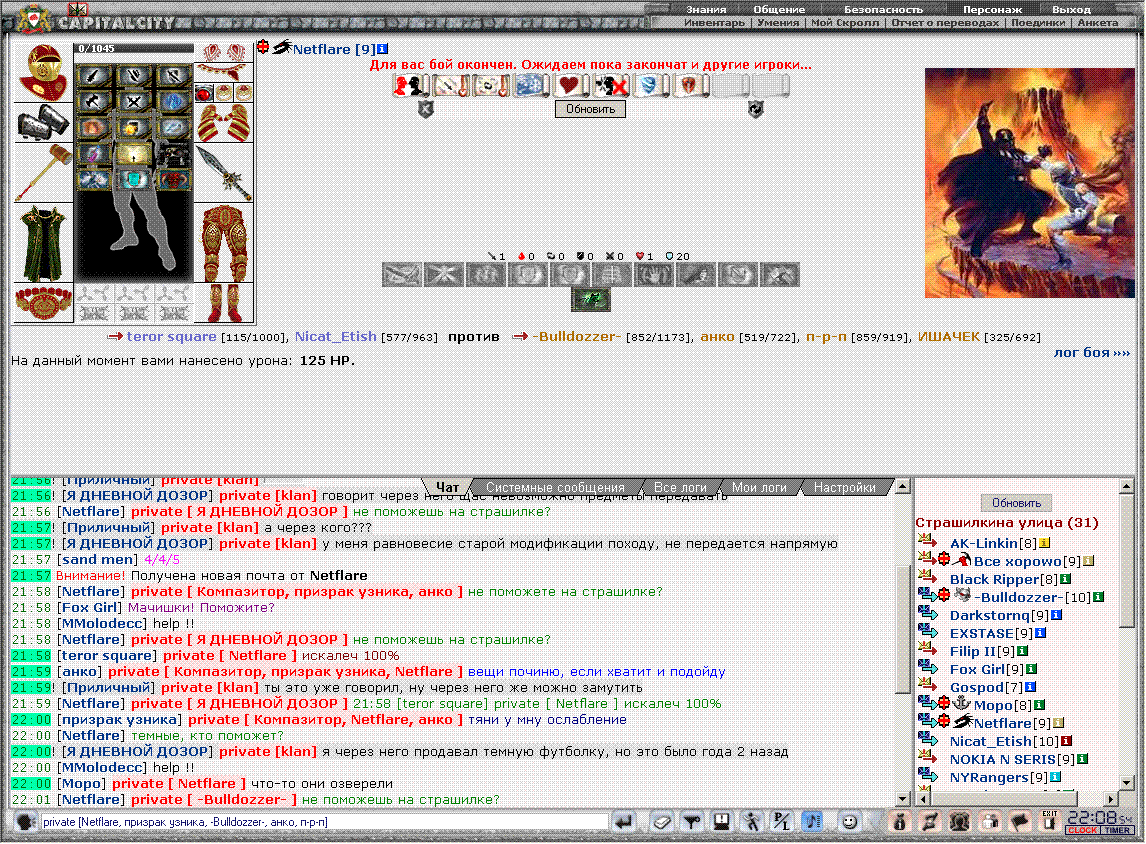This screenshot has width=1146, height=844.
Task: Open the Инвентарь submenu link
Action: (x=714, y=23)
